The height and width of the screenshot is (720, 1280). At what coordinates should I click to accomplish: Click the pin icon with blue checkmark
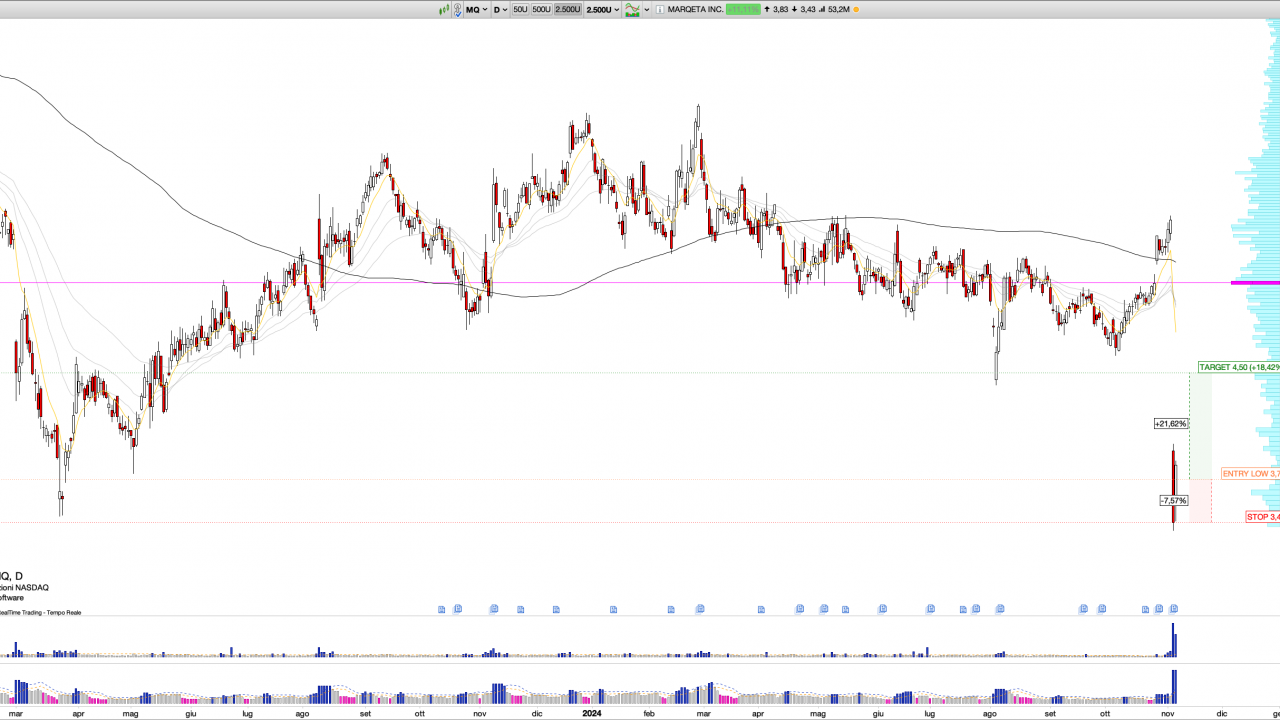[x=458, y=10]
